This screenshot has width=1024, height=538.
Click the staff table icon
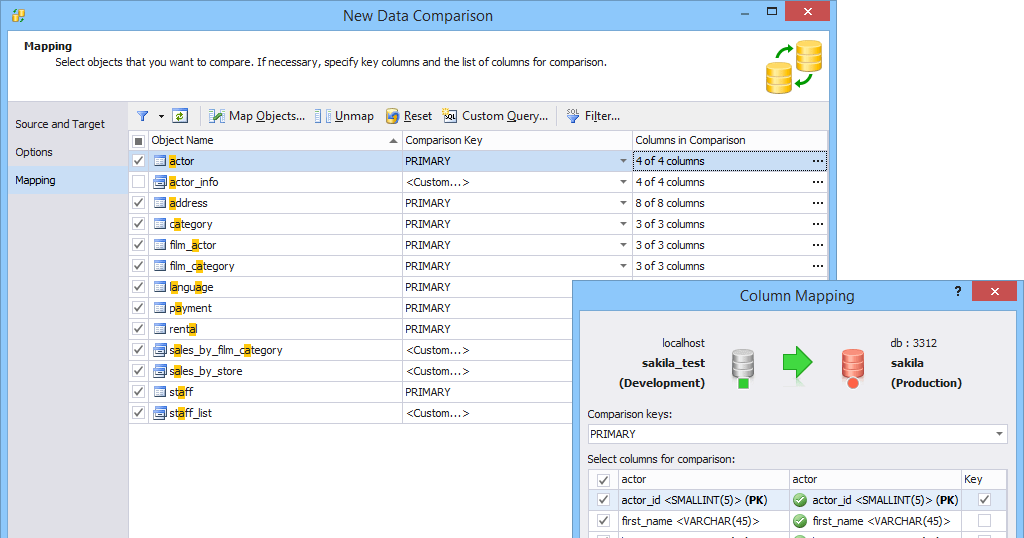[160, 392]
